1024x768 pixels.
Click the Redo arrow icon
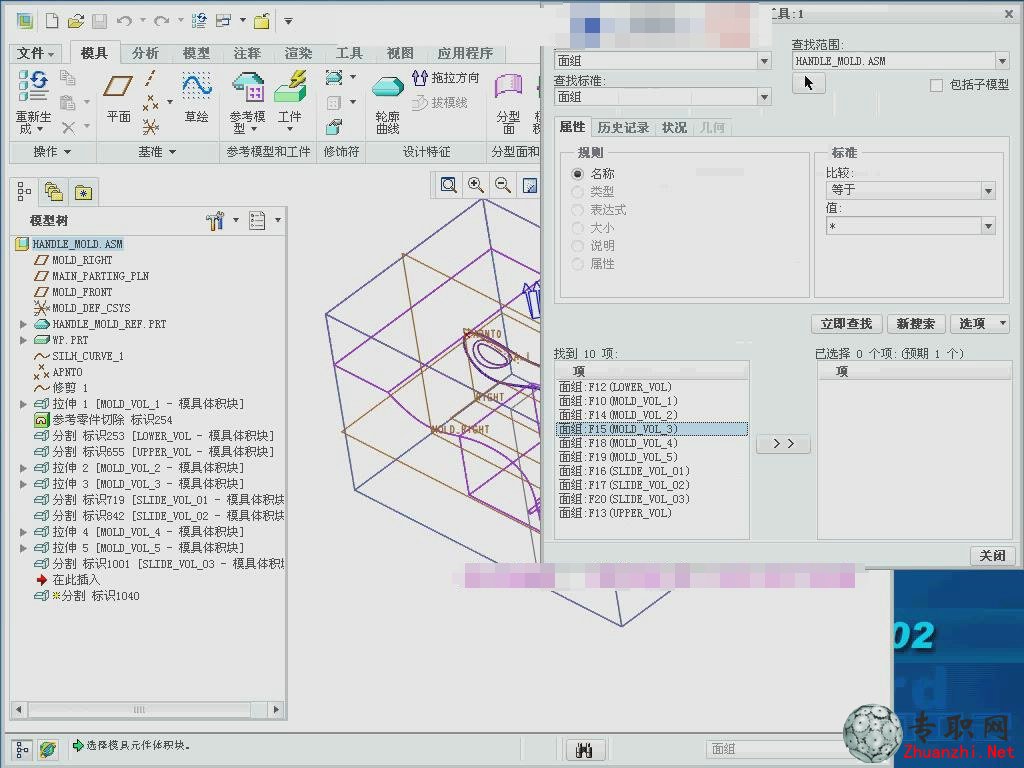[161, 21]
